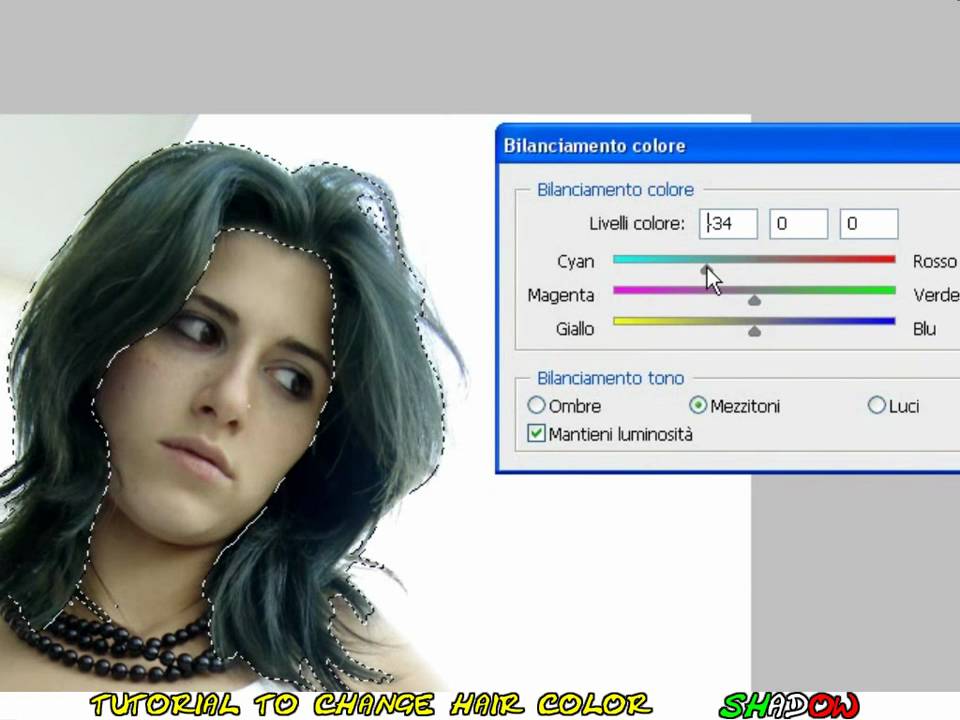Click the Magenta label

point(561,295)
